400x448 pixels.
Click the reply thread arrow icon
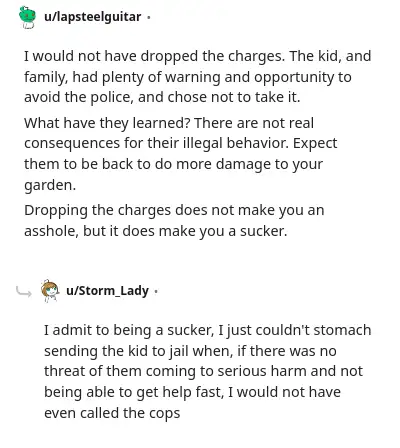[24, 292]
